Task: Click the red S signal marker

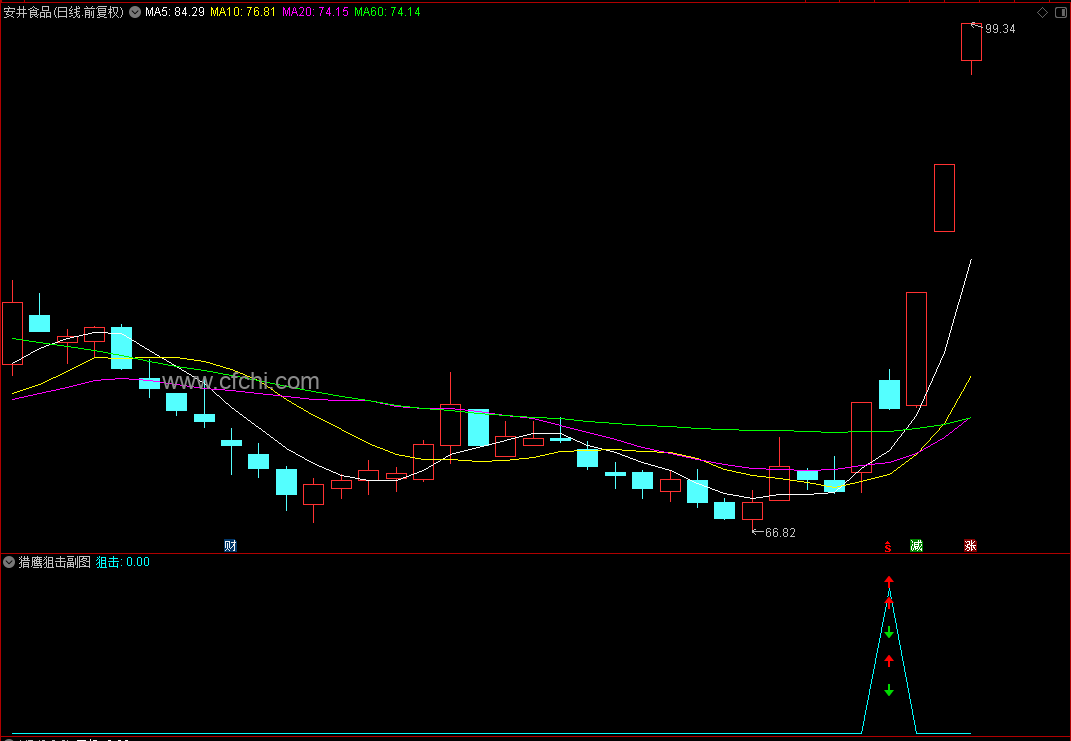Action: tap(888, 546)
